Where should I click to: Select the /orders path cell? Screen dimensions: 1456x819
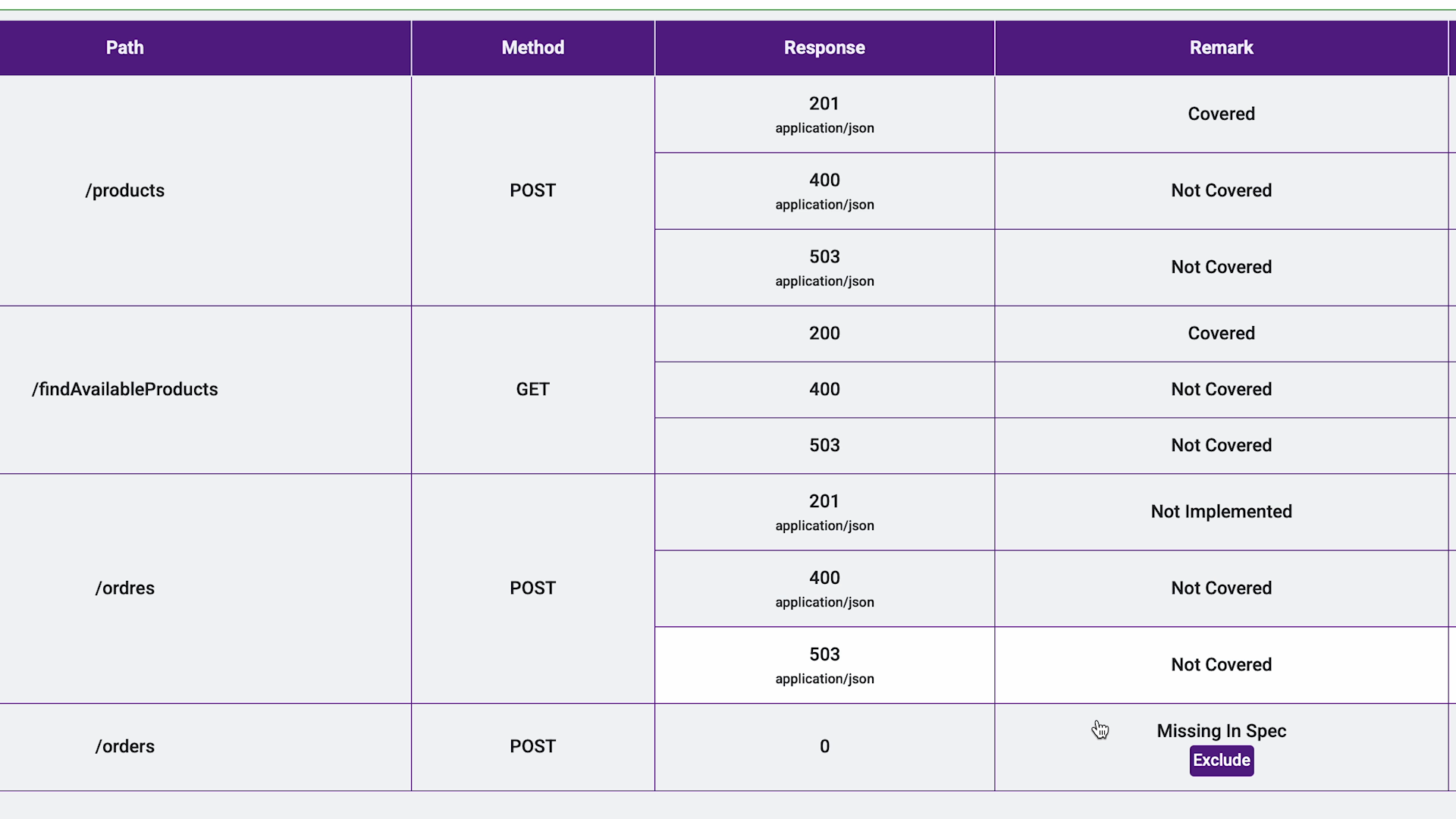(125, 746)
